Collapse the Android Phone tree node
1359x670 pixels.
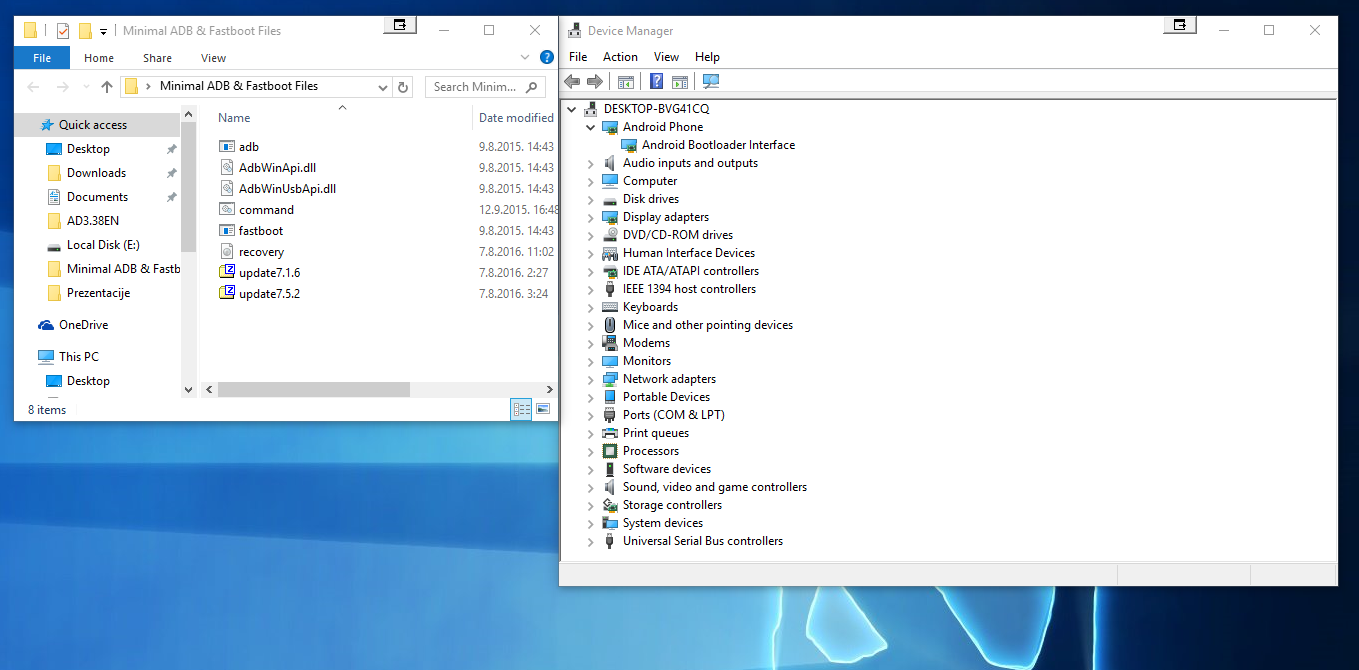coord(590,127)
